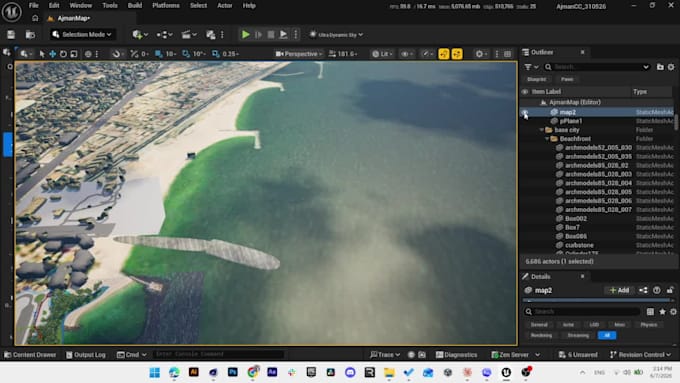
Task: Click the Save Current Level icon
Action: point(11,35)
